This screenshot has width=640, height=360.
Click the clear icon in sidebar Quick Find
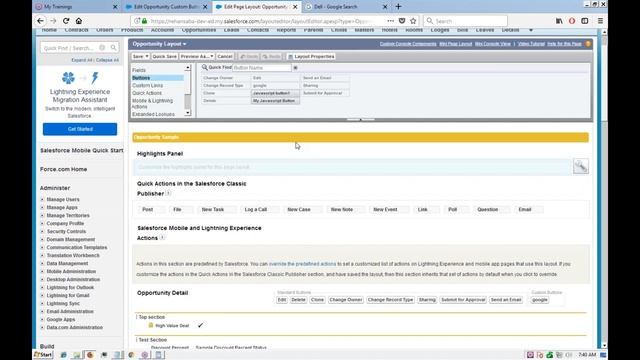(x=102, y=48)
